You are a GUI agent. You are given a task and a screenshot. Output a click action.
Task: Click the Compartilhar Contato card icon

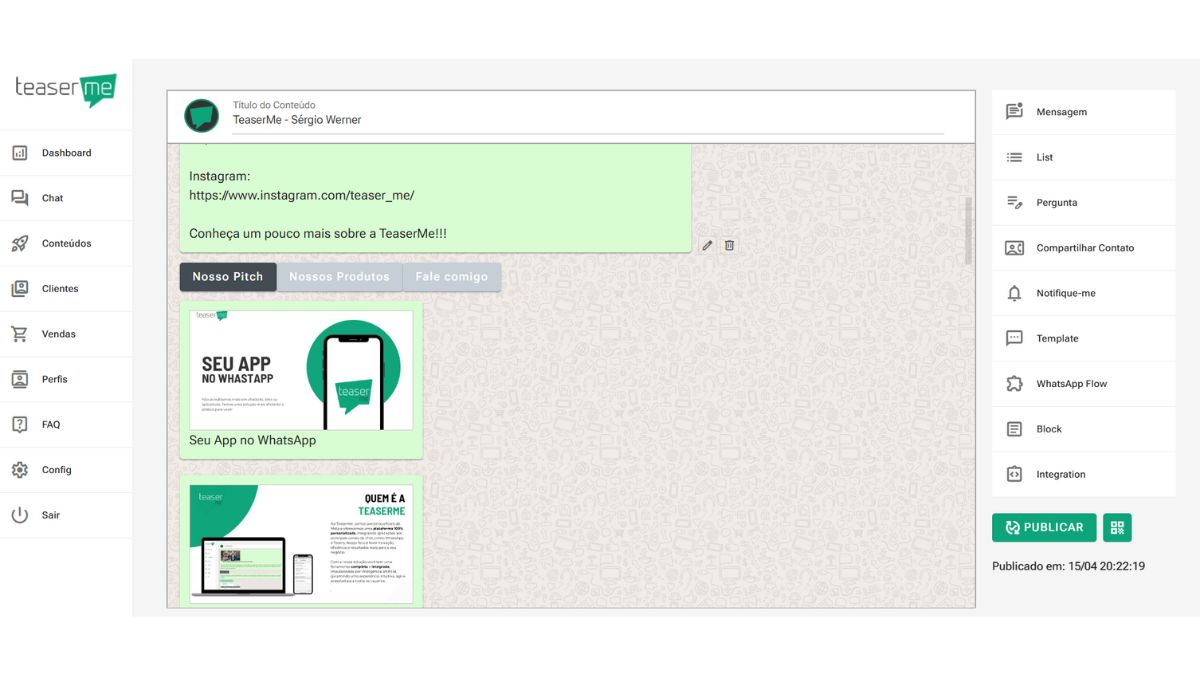click(x=1014, y=248)
